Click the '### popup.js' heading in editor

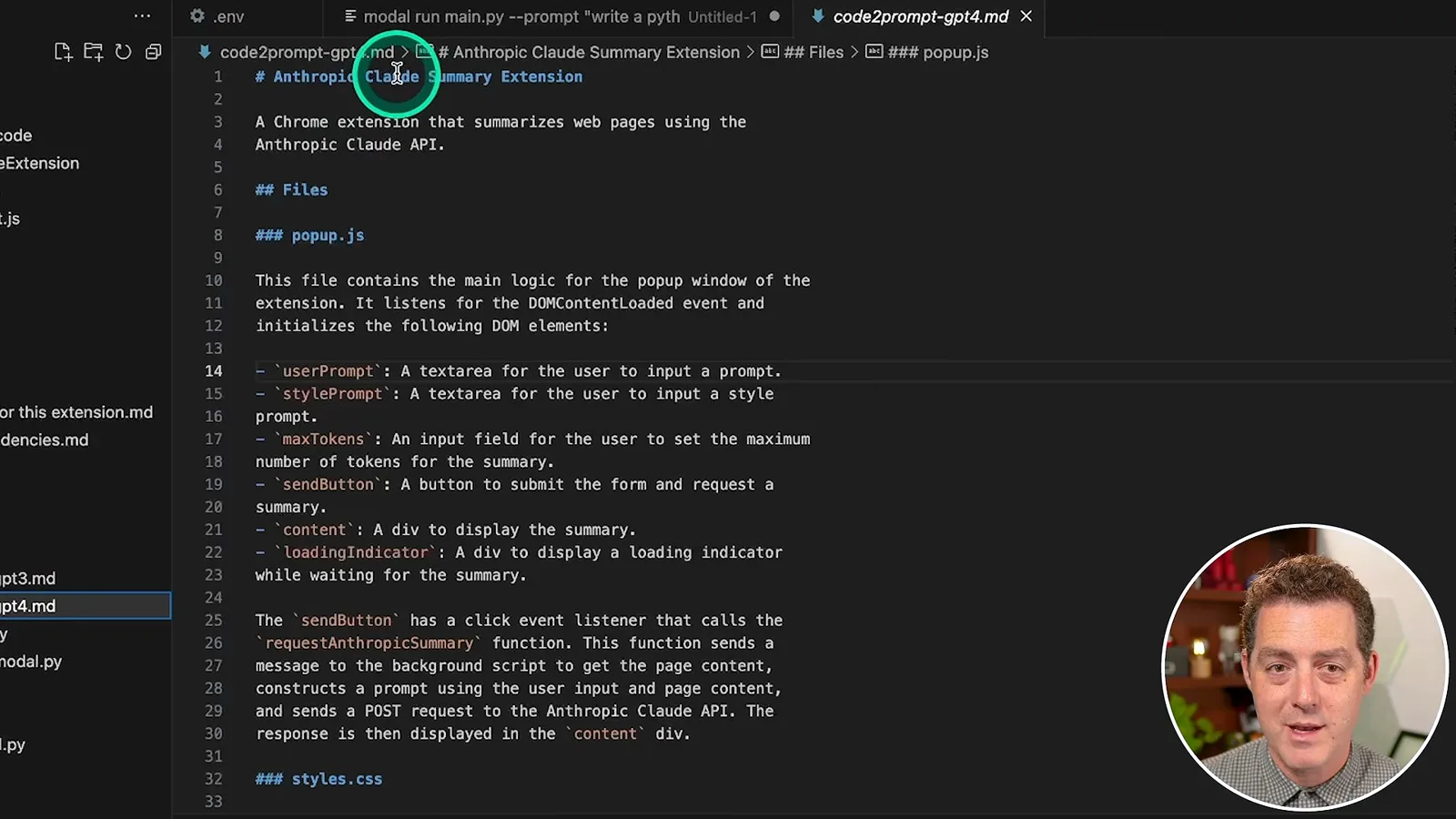309,235
